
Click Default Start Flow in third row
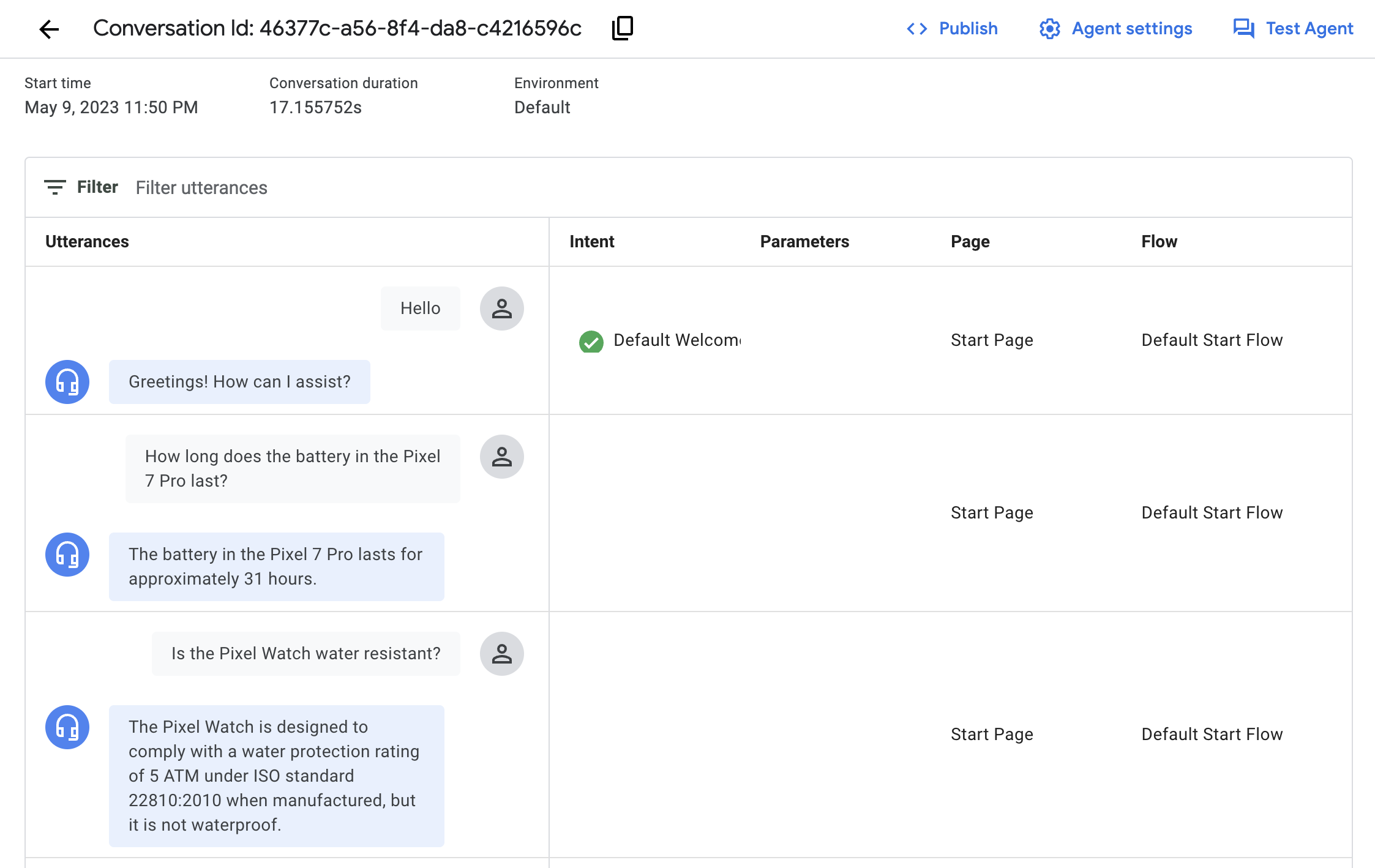pos(1212,733)
